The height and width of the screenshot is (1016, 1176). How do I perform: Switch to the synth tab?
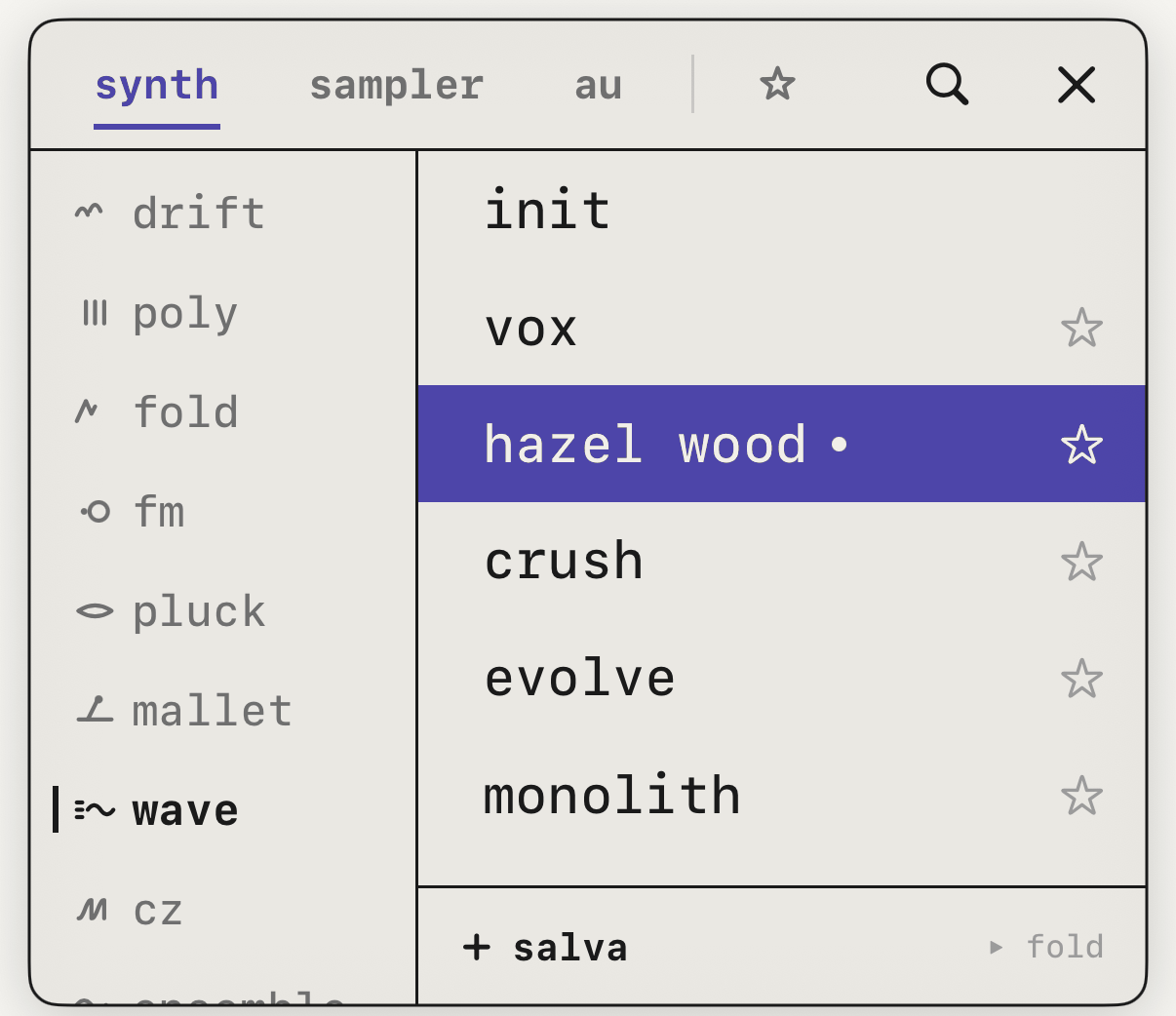click(x=157, y=86)
